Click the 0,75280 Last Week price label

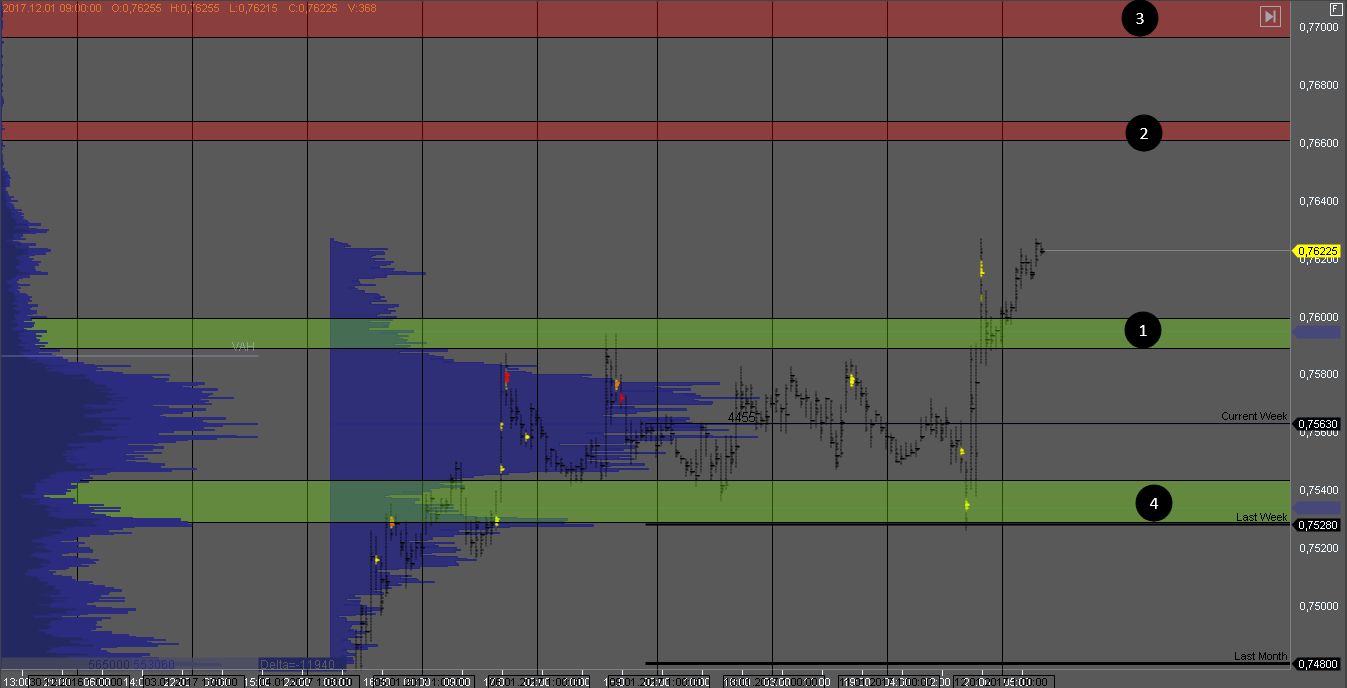click(x=1318, y=525)
